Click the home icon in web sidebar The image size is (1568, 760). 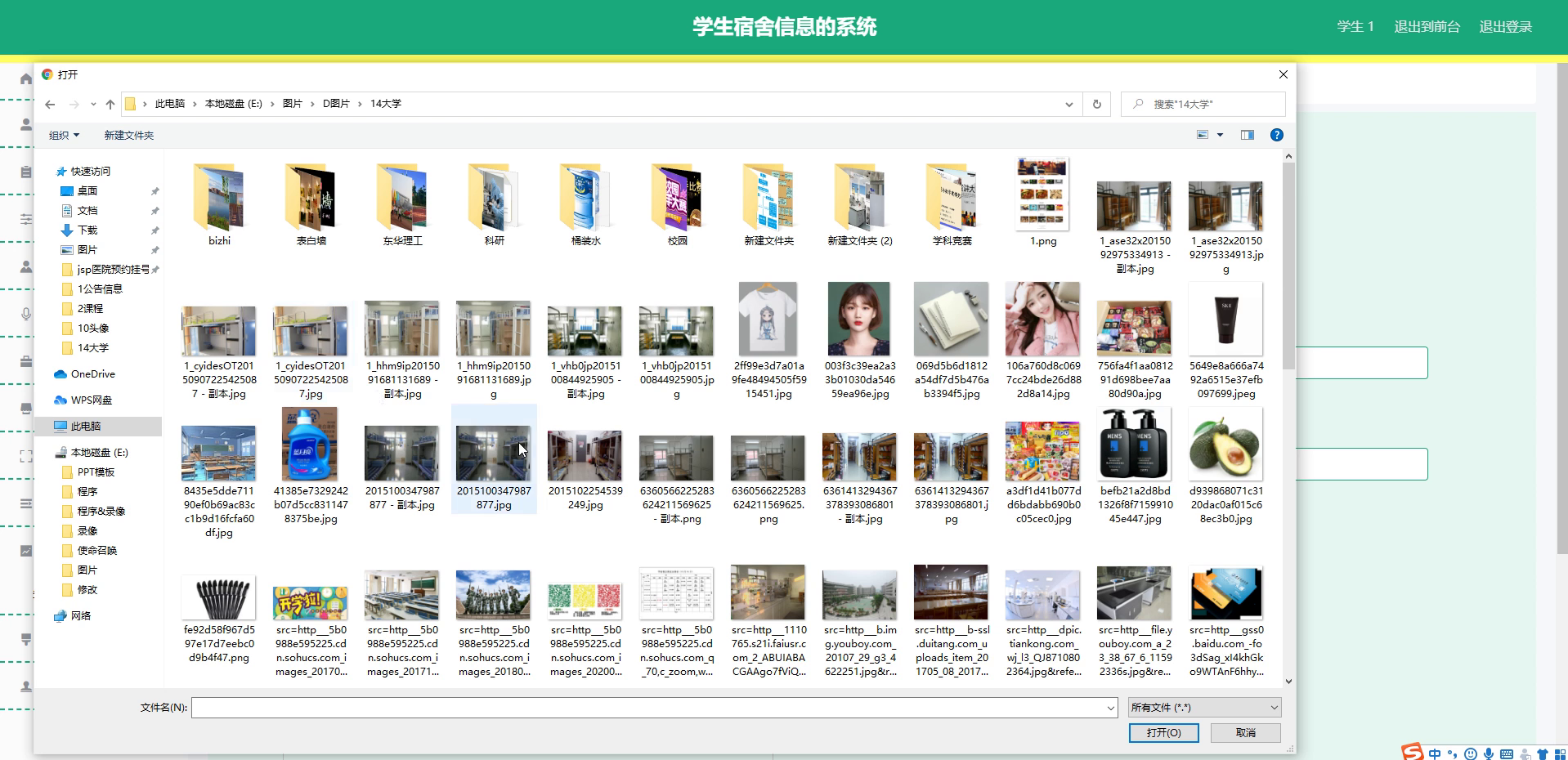(26, 79)
